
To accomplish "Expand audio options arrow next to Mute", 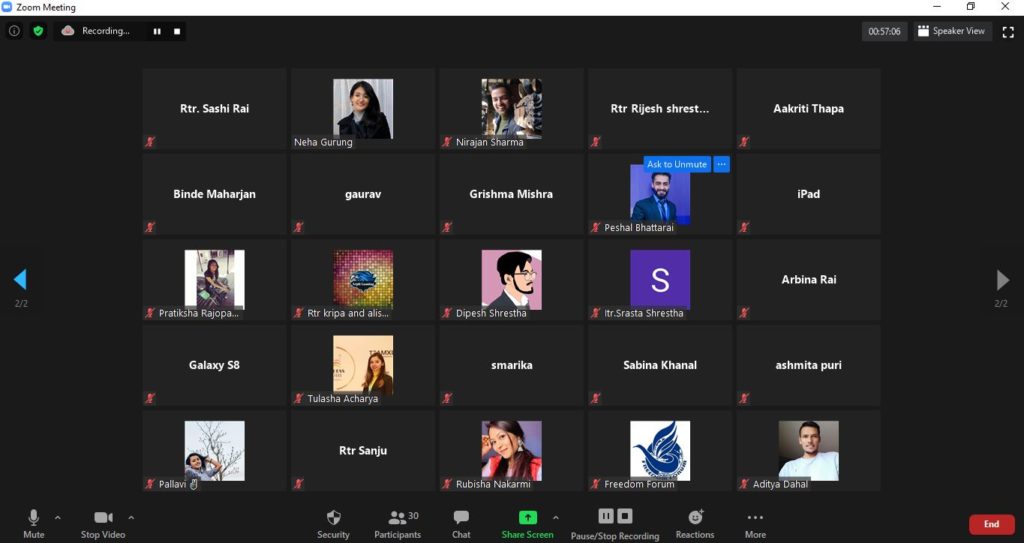I will (x=57, y=518).
